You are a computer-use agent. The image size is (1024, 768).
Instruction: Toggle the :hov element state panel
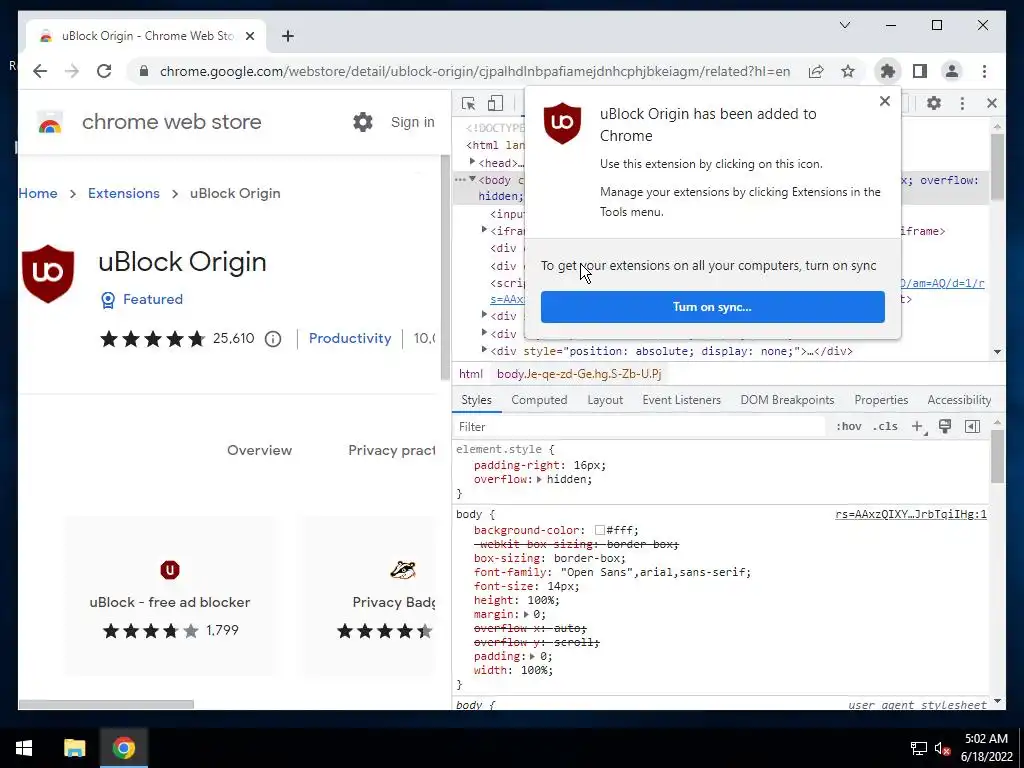tap(848, 426)
